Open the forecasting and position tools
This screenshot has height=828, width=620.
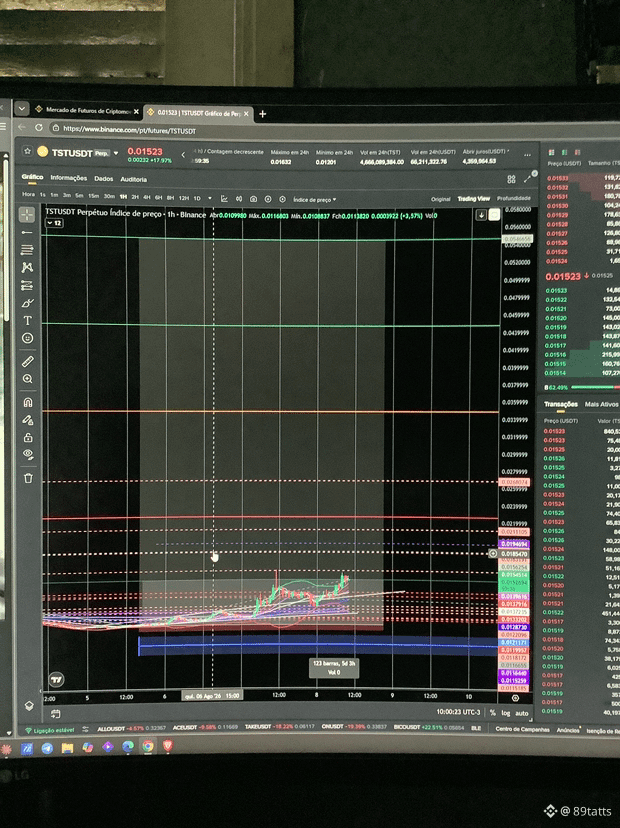[27, 286]
